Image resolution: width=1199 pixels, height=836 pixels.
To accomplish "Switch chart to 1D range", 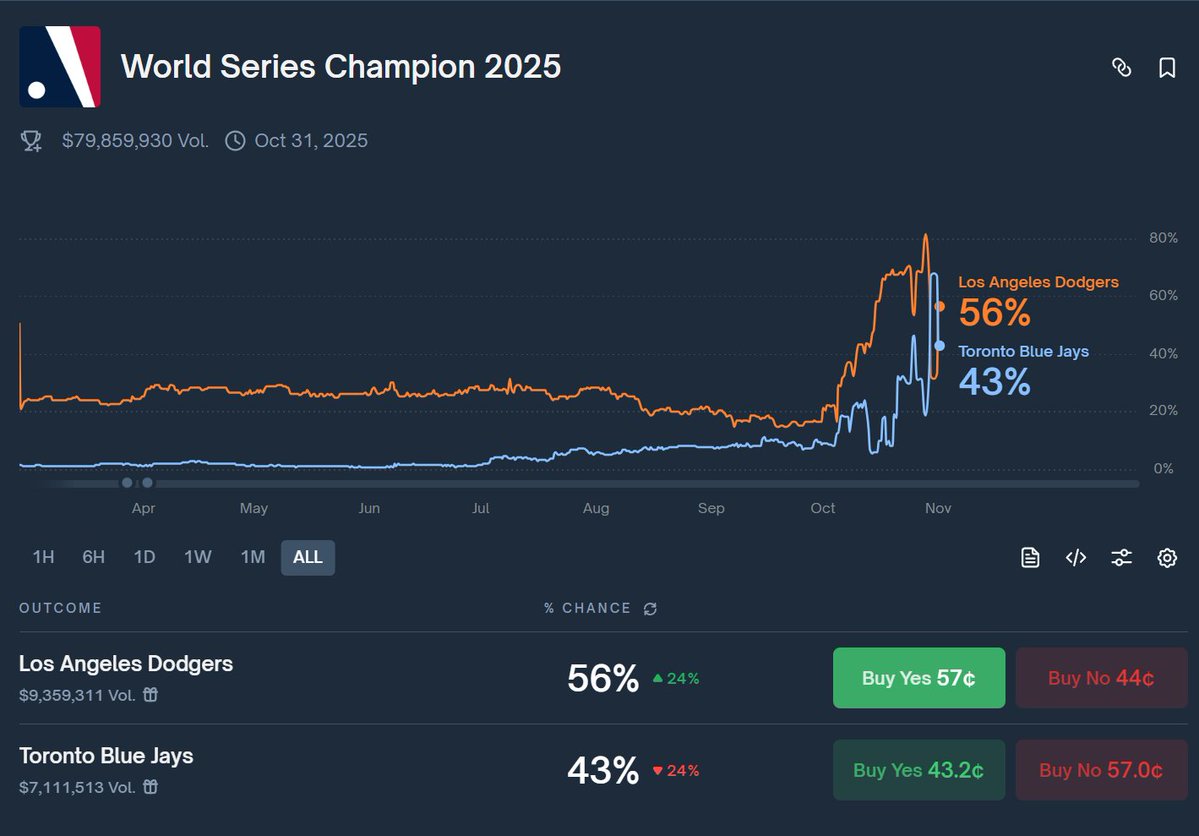I will click(x=144, y=557).
